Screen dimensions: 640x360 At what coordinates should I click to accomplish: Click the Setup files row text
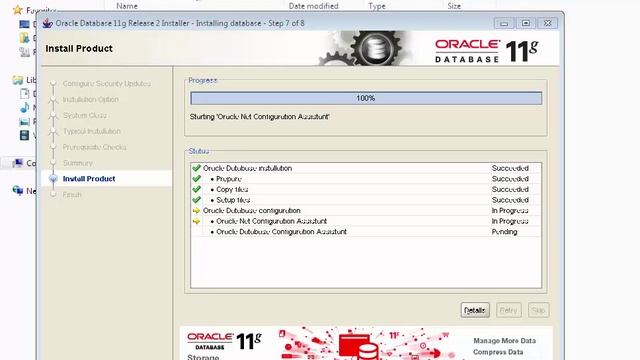pyautogui.click(x=233, y=200)
